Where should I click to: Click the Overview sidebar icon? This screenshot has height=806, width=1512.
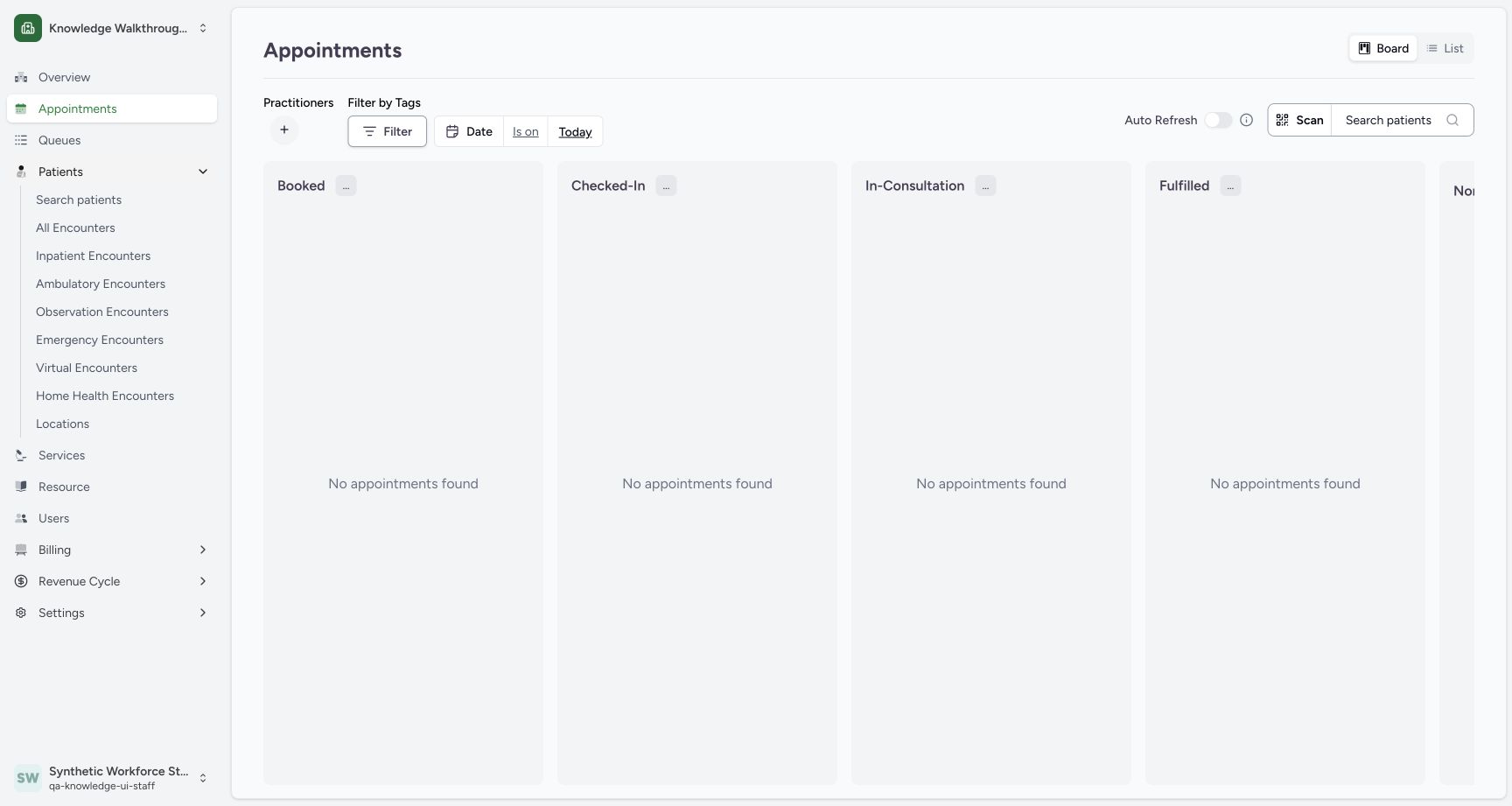click(x=21, y=77)
